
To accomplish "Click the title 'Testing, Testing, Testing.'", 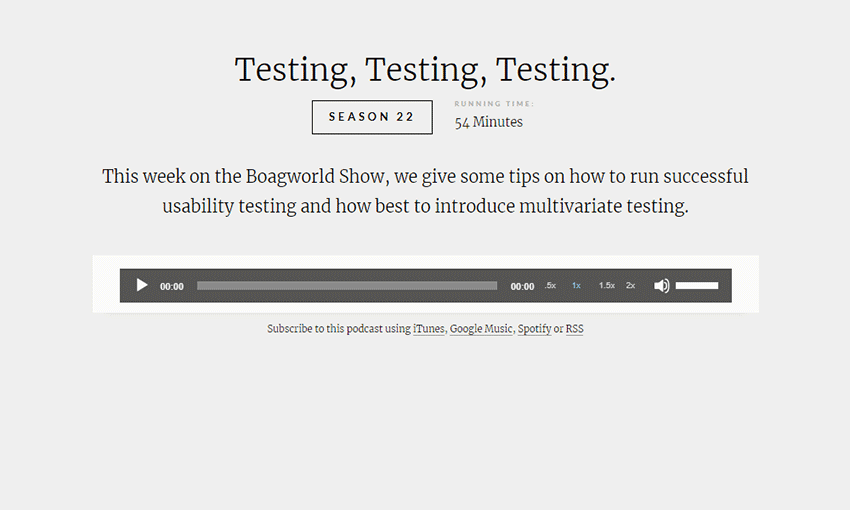I will pos(425,70).
